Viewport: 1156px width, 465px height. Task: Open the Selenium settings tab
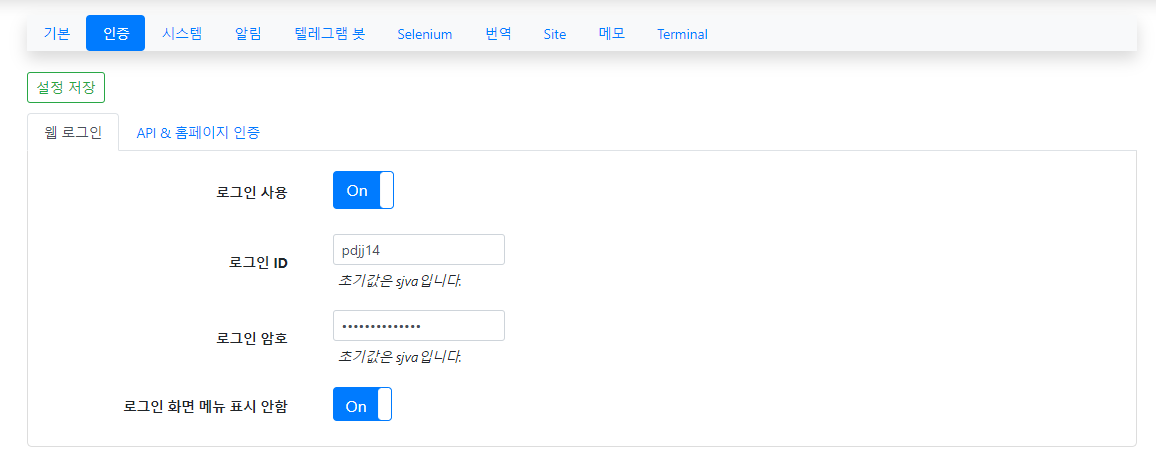424,34
